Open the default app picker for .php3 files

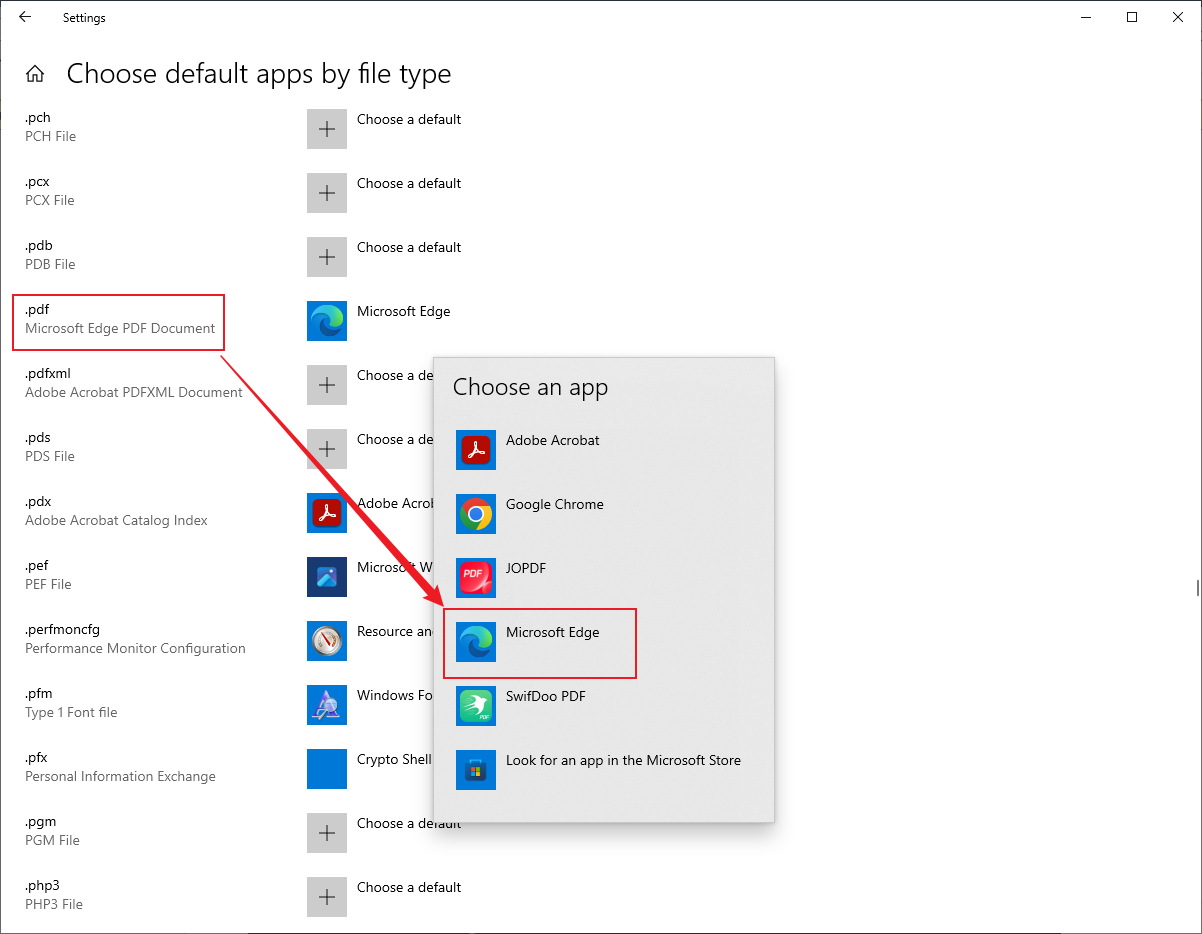coord(327,897)
